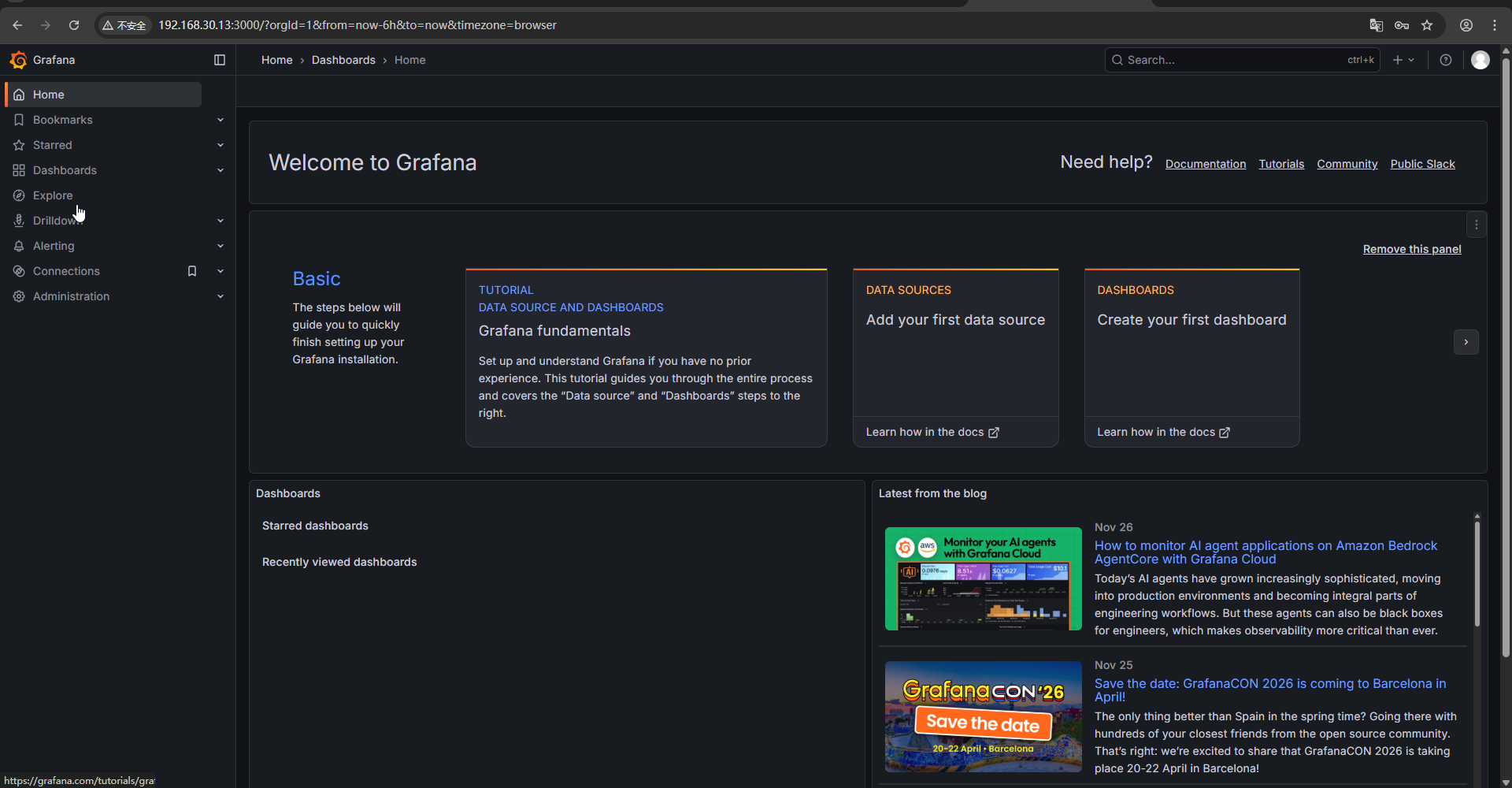Image resolution: width=1512 pixels, height=788 pixels.
Task: Open the plus New dropdown
Action: coord(1403,60)
